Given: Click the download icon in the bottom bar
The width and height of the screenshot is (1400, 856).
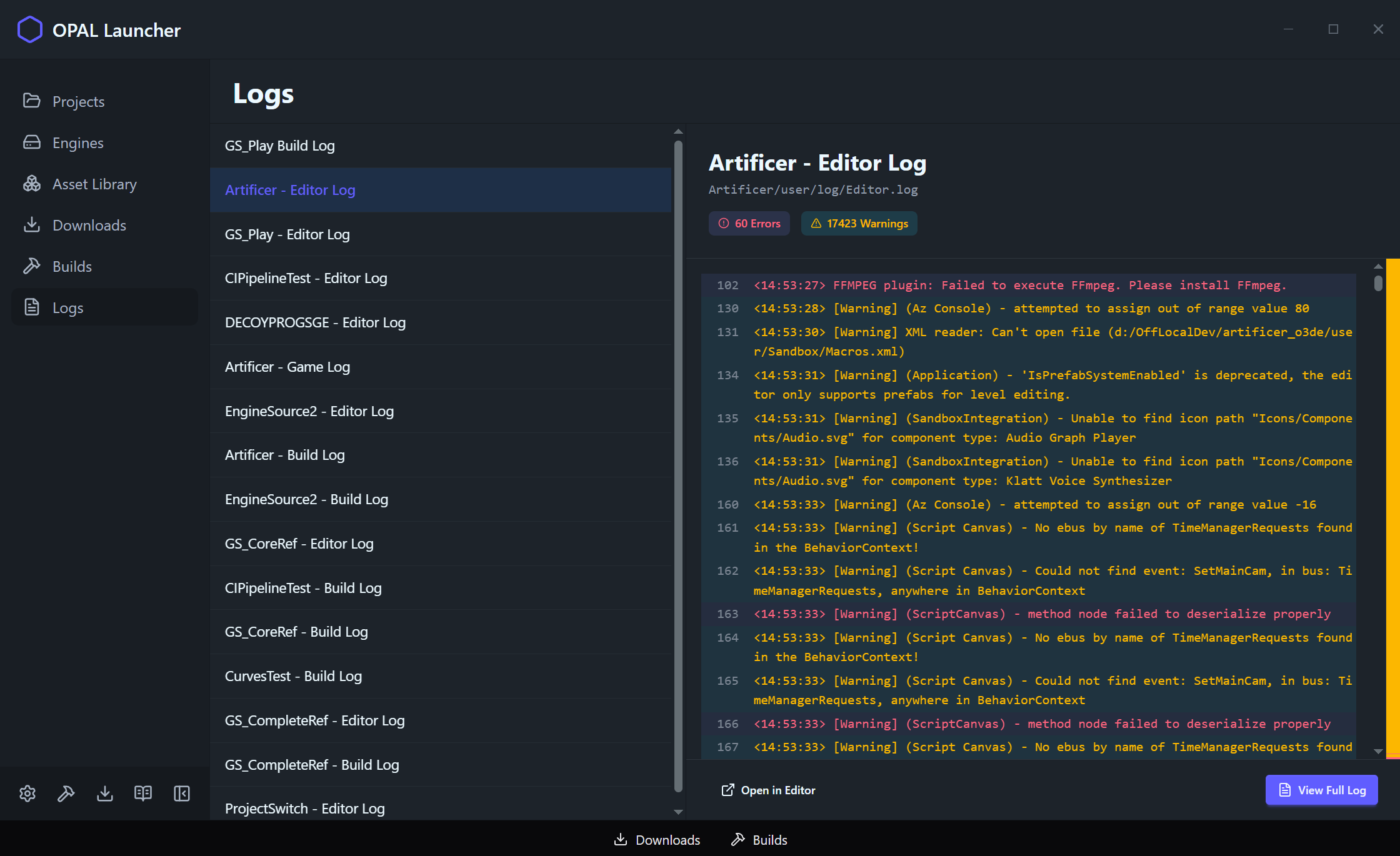Looking at the screenshot, I should [621, 839].
